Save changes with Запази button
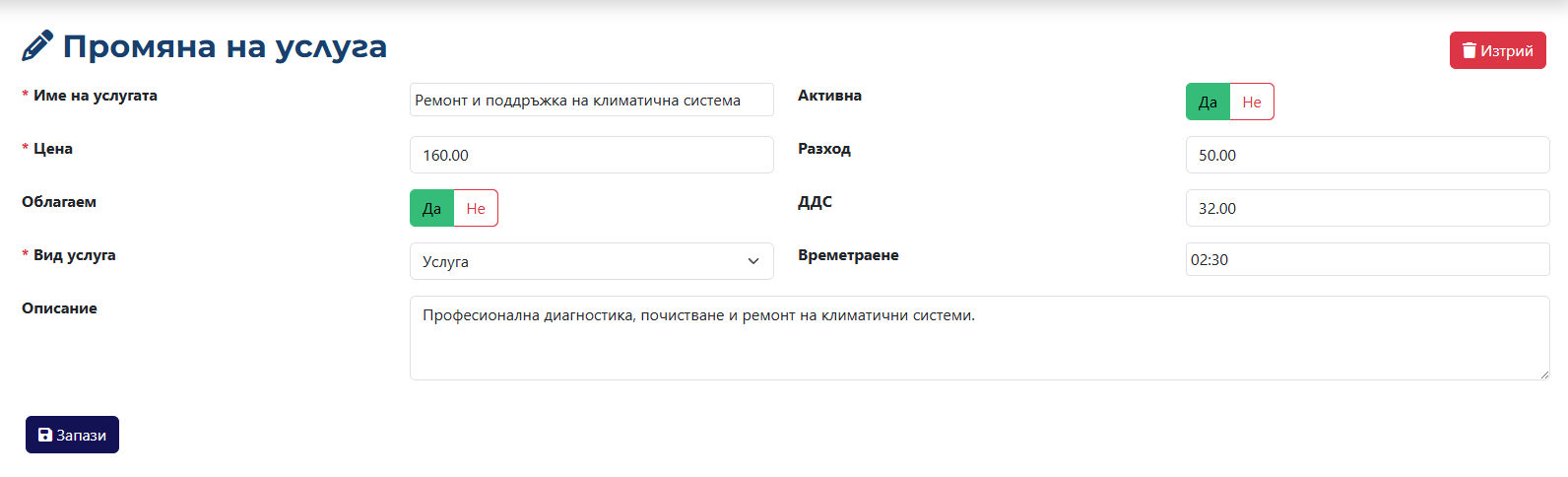The width and height of the screenshot is (1568, 477). click(72, 435)
